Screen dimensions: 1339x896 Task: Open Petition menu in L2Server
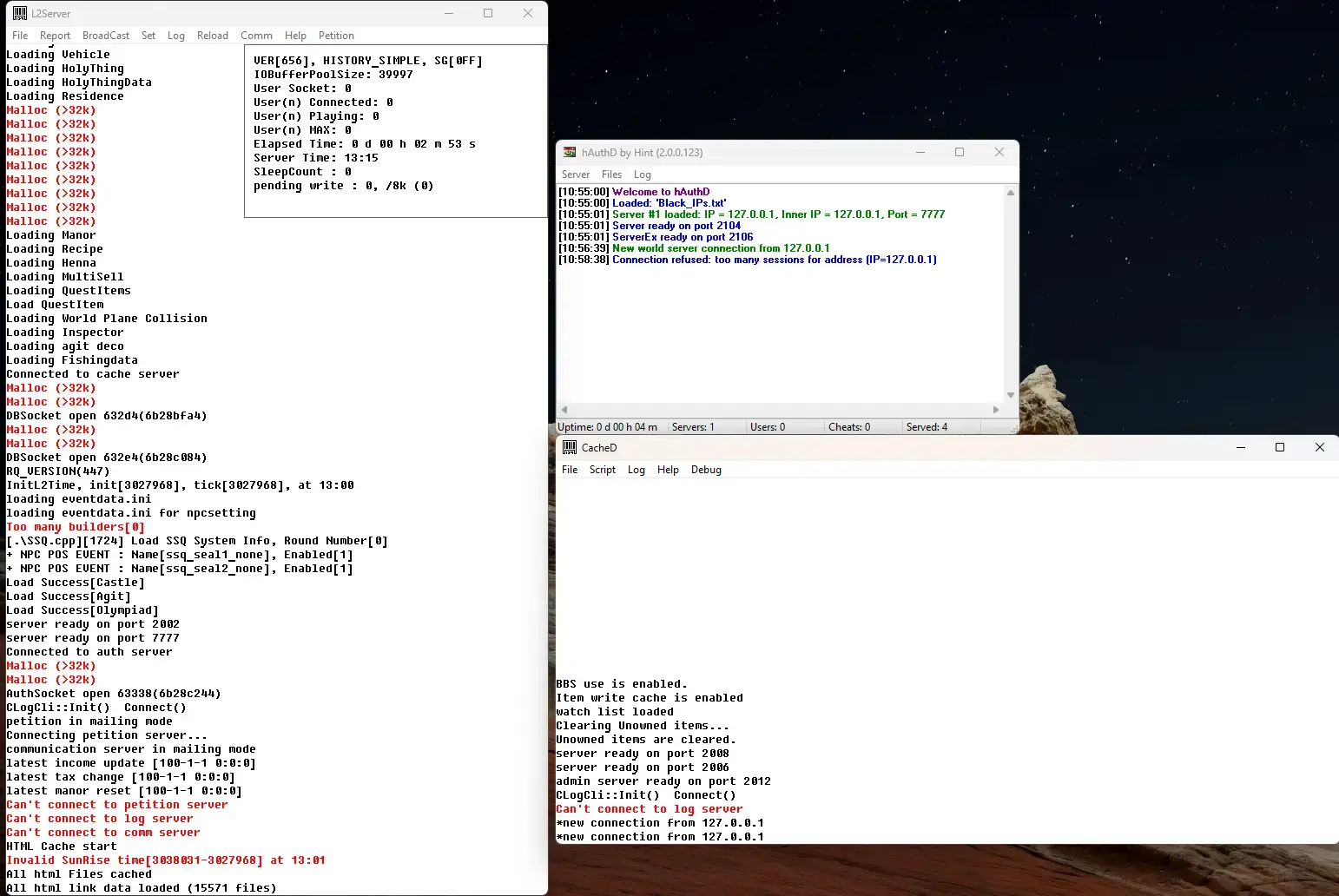(336, 36)
